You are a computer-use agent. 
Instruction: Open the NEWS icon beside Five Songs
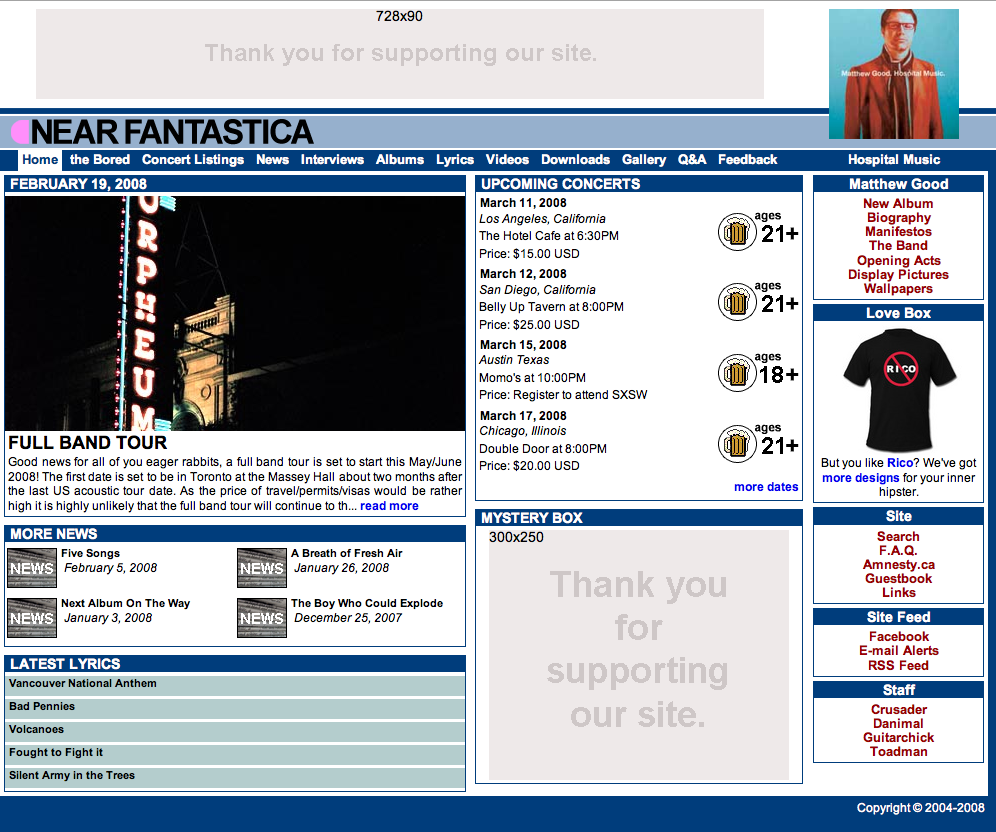[x=32, y=568]
